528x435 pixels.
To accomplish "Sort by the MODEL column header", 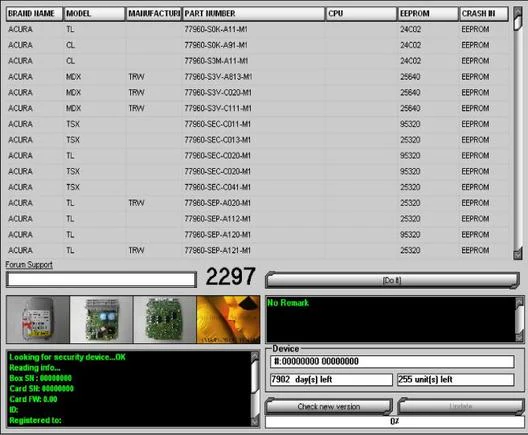I will pos(94,13).
